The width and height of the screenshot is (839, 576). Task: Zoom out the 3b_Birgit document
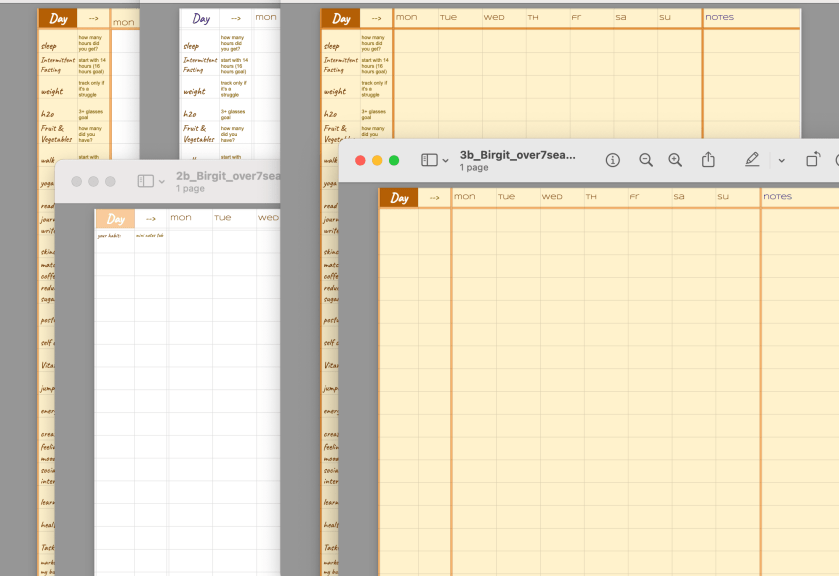click(x=646, y=160)
